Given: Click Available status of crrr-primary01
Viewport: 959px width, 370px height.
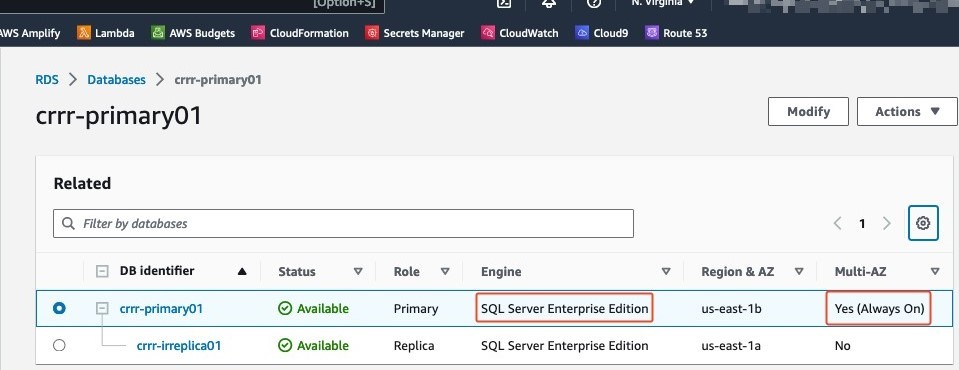Looking at the screenshot, I should point(313,309).
